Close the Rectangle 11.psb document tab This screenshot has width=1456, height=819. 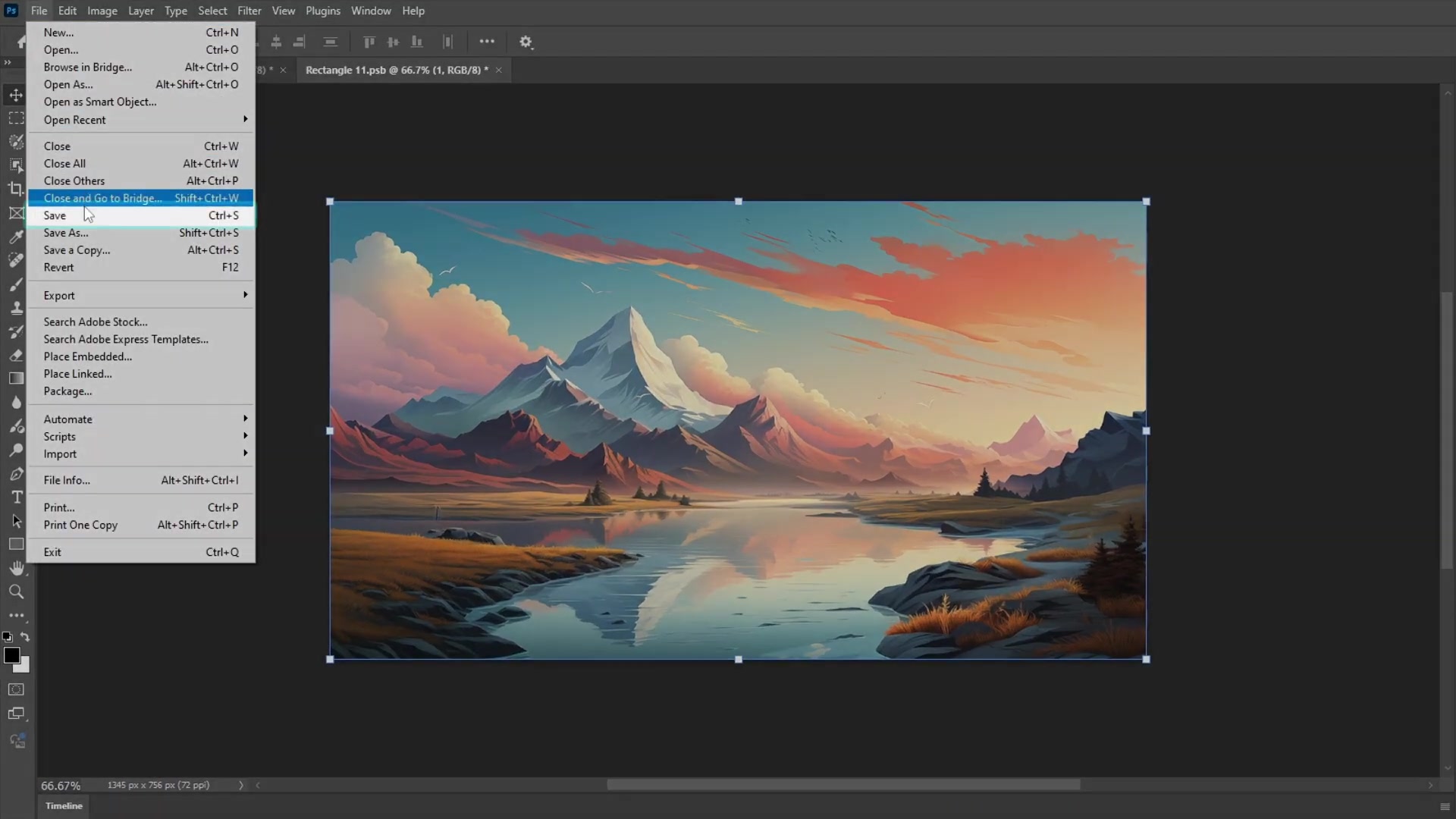point(498,70)
